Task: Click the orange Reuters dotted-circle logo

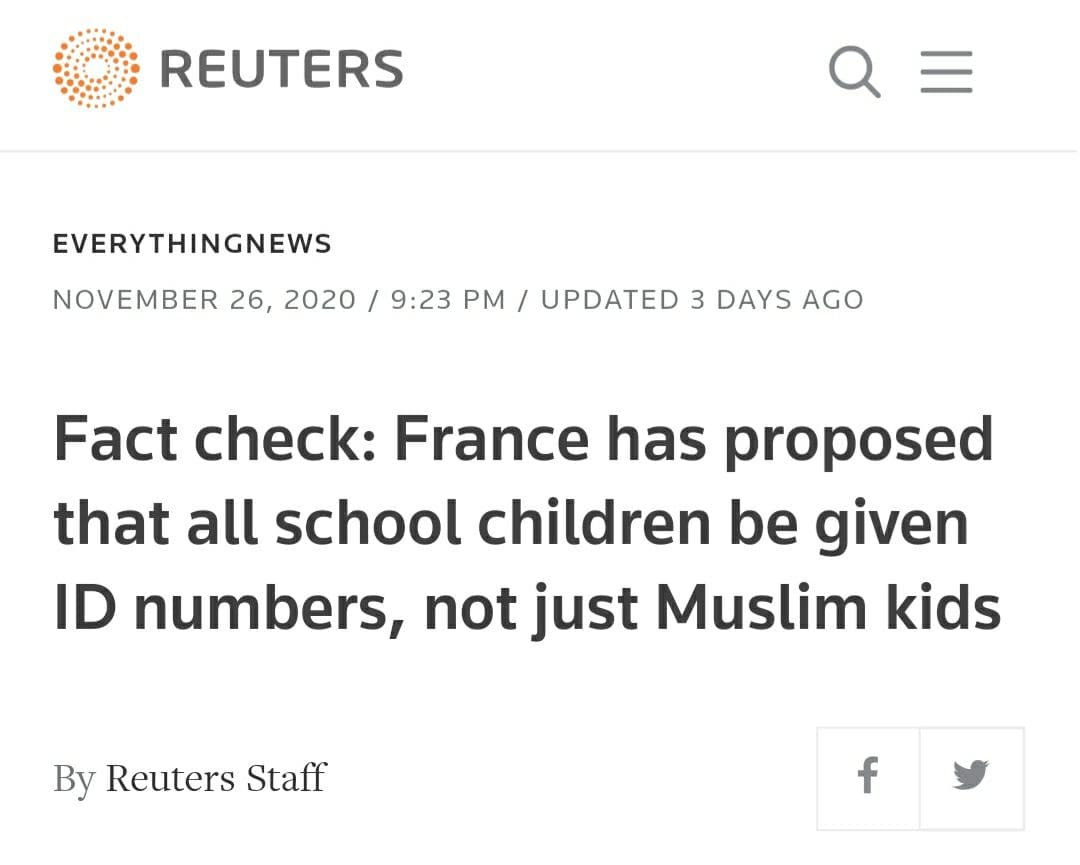Action: click(96, 68)
